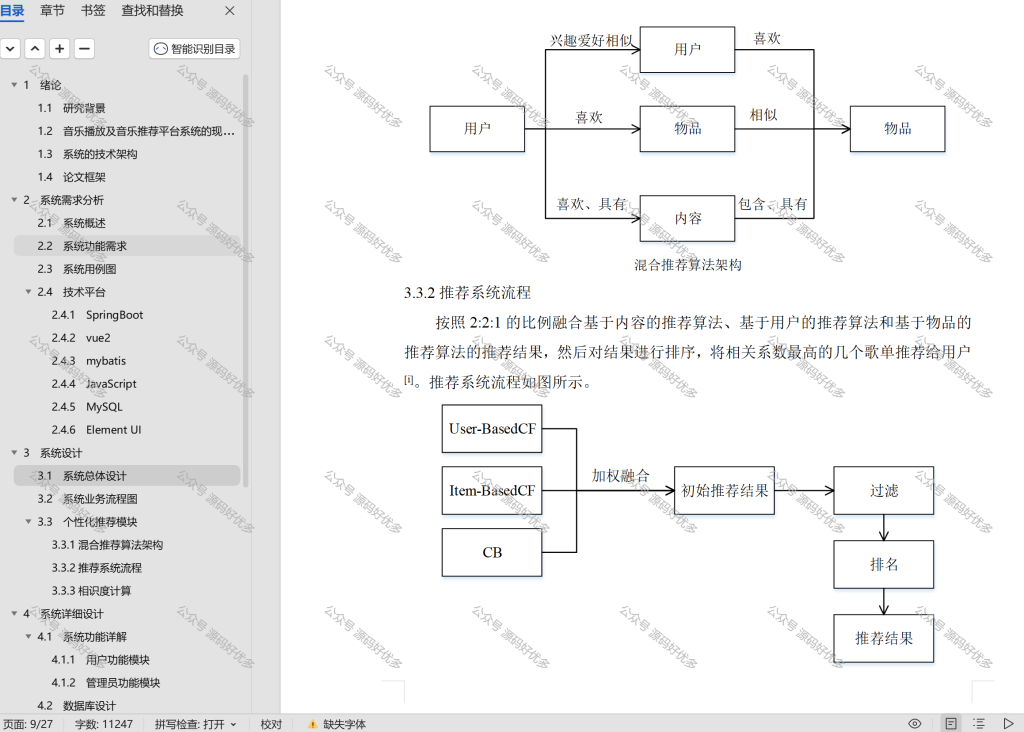Click the play reading-mode icon

(1008, 724)
